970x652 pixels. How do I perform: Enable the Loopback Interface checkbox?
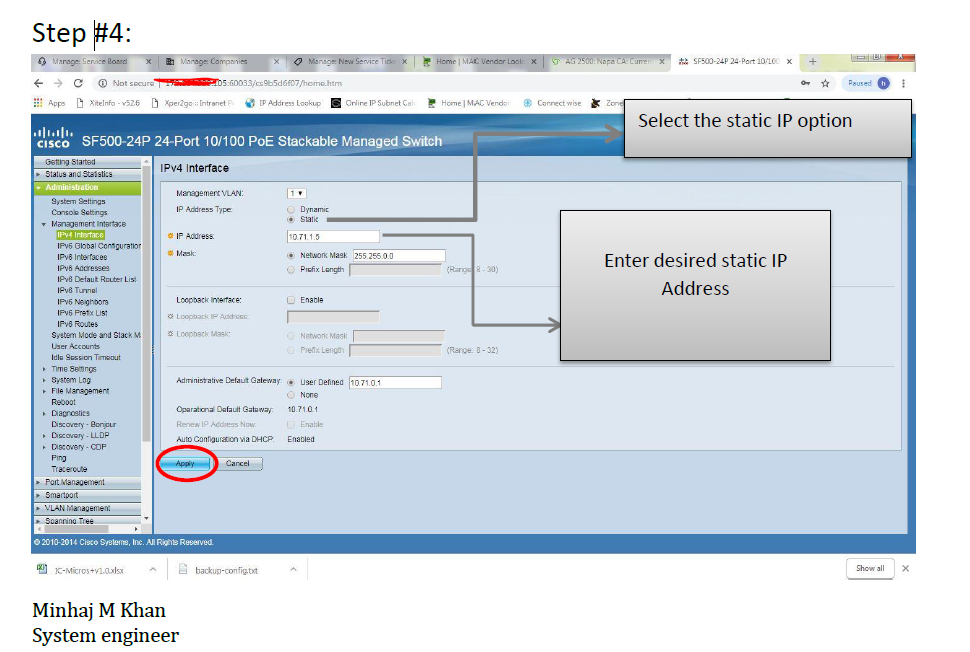click(289, 300)
